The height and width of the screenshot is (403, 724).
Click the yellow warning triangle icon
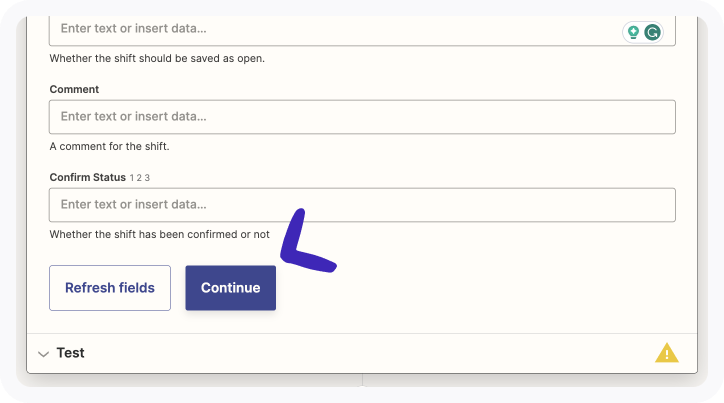pos(666,353)
